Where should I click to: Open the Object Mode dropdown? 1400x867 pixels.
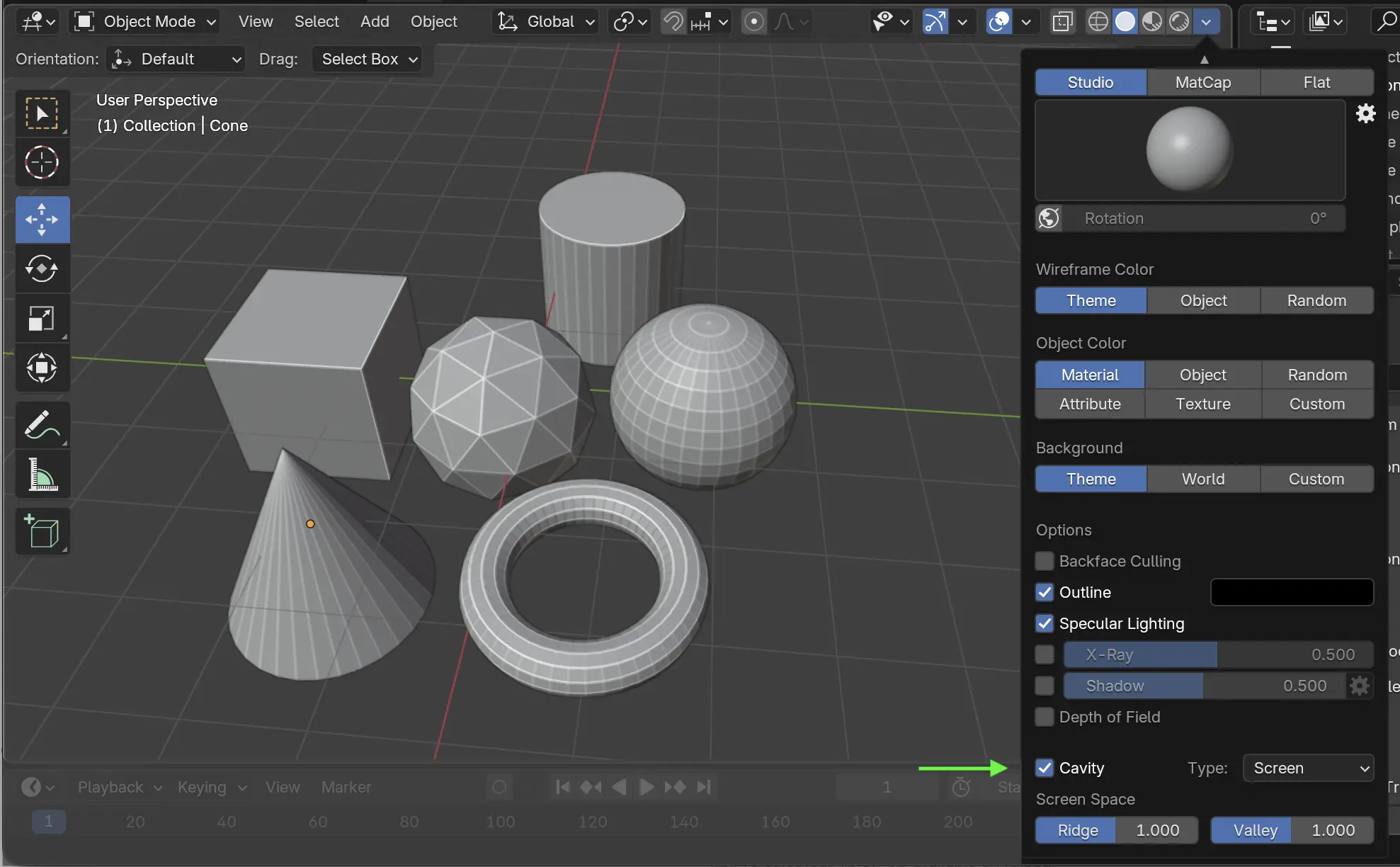pyautogui.click(x=145, y=22)
